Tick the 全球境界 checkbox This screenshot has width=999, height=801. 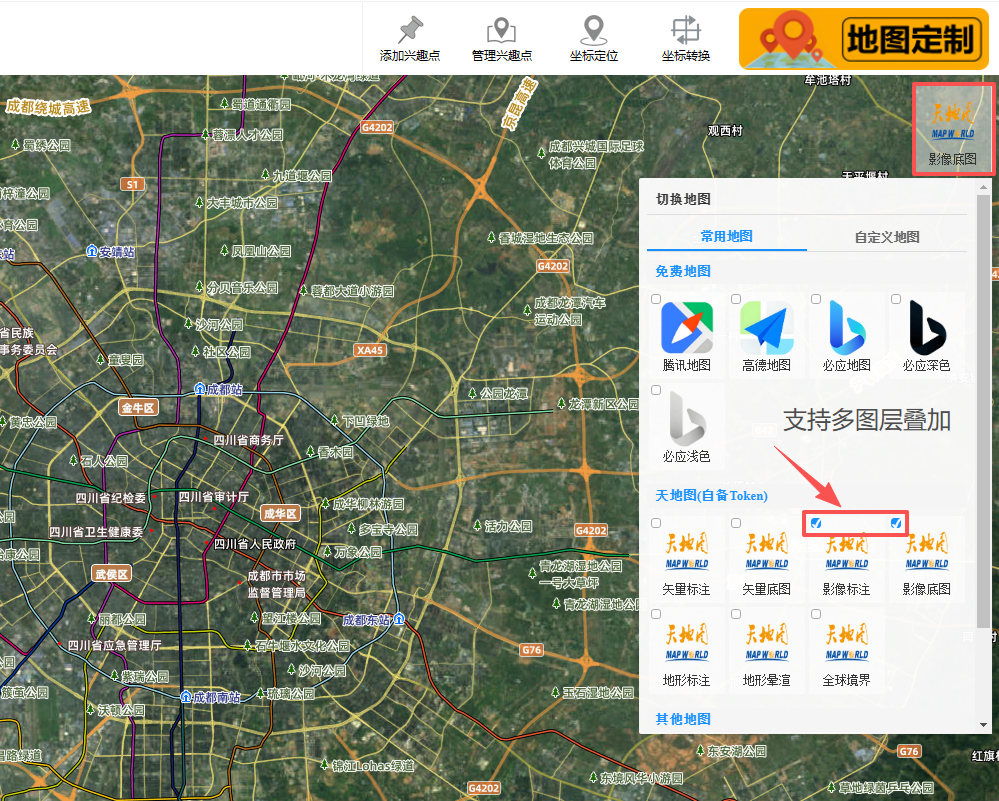[816, 614]
